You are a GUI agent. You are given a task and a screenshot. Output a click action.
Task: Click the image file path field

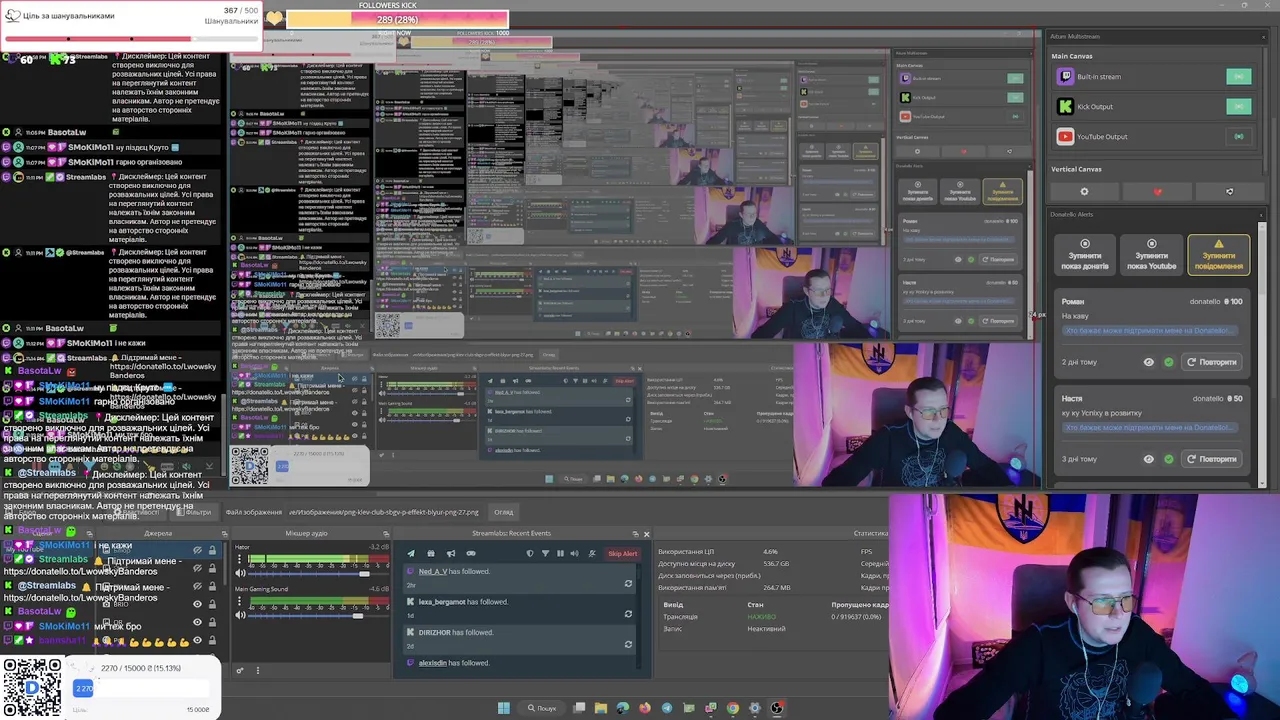(x=384, y=512)
